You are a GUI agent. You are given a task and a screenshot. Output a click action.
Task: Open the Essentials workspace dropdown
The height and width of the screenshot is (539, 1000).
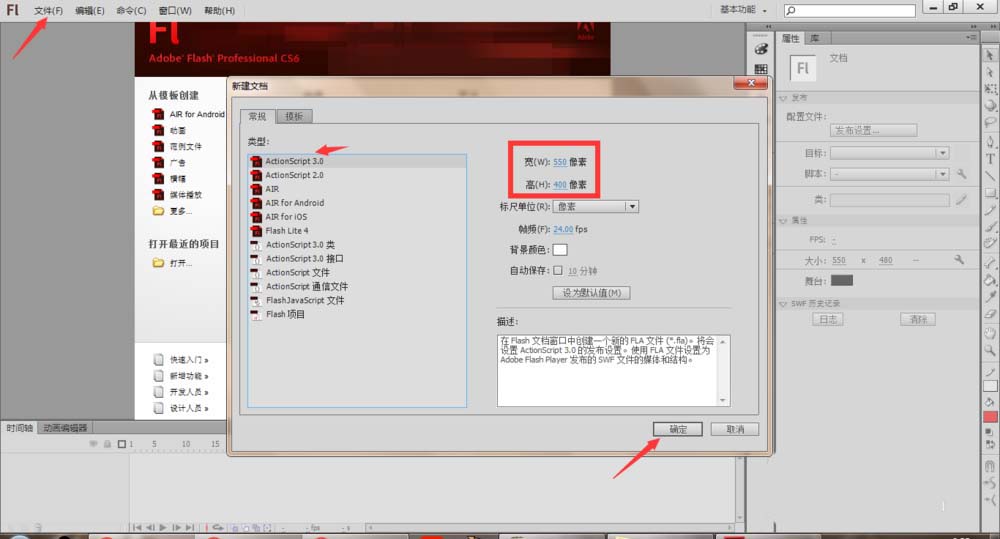744,10
